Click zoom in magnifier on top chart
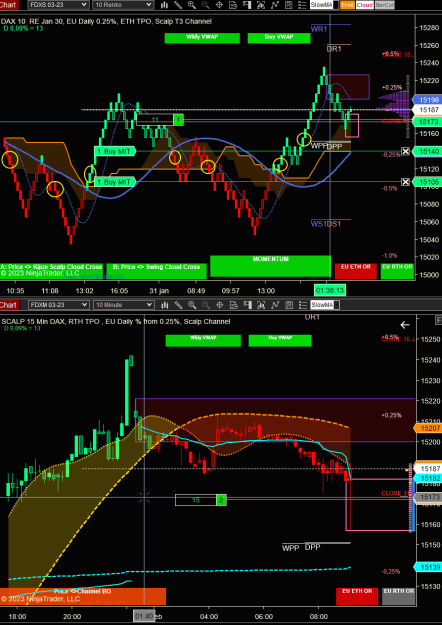The height and width of the screenshot is (625, 442). tap(192, 5)
